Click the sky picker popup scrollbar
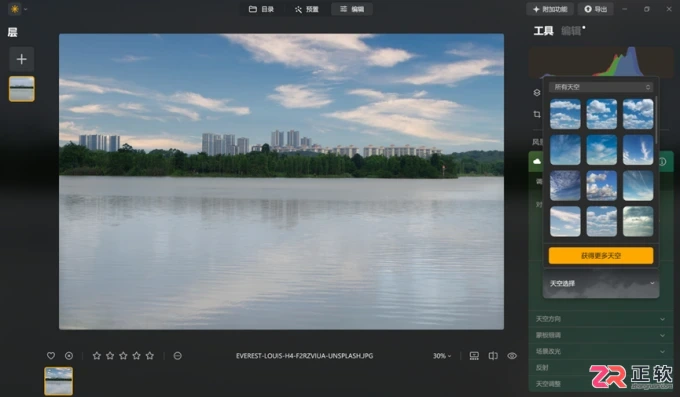 click(656, 120)
